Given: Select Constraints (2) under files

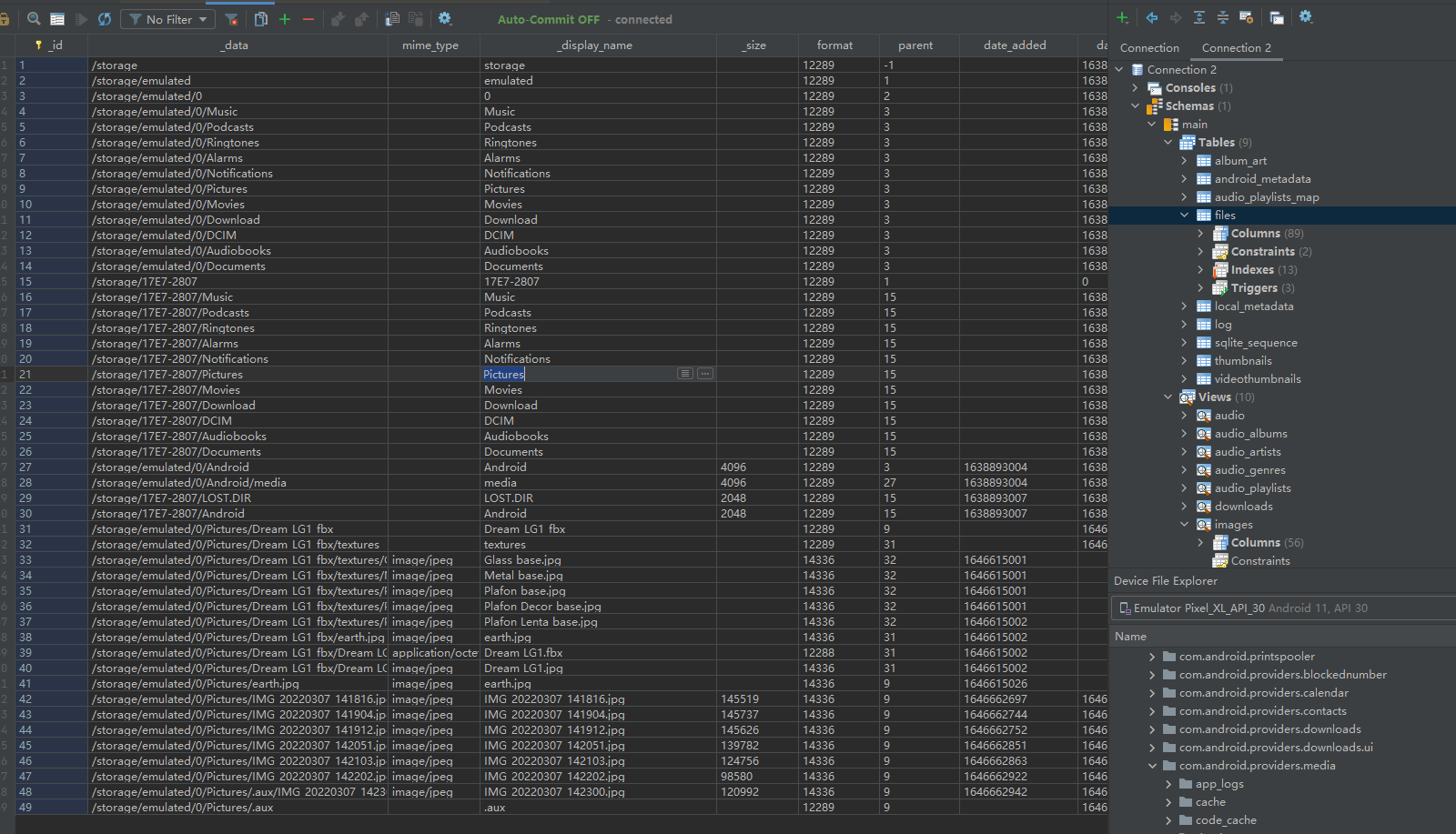Looking at the screenshot, I should (x=1271, y=252).
